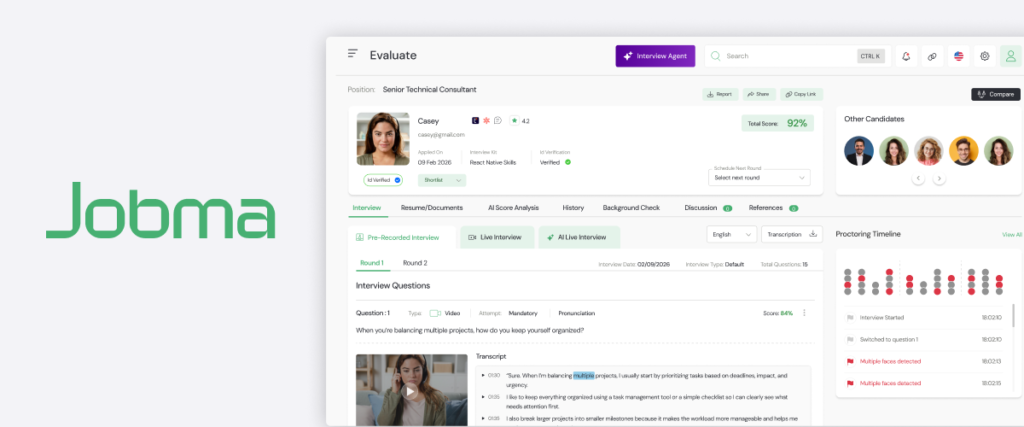
Task: Click the Total Score 92% badge
Action: pos(778,123)
